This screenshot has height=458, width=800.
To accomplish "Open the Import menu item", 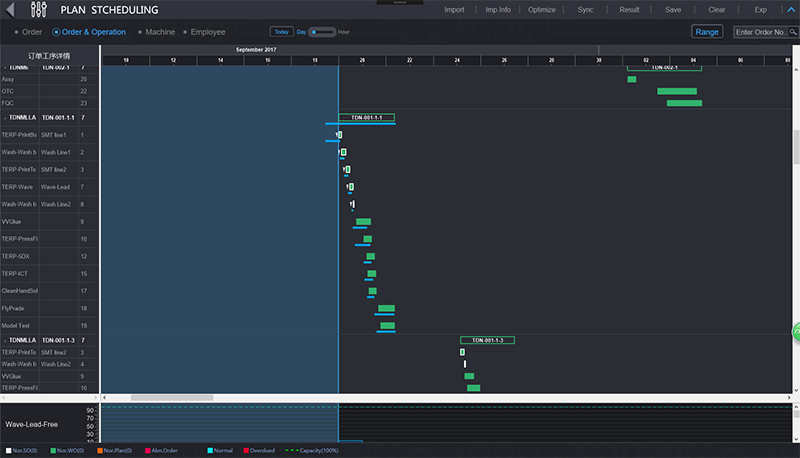I will (x=454, y=10).
